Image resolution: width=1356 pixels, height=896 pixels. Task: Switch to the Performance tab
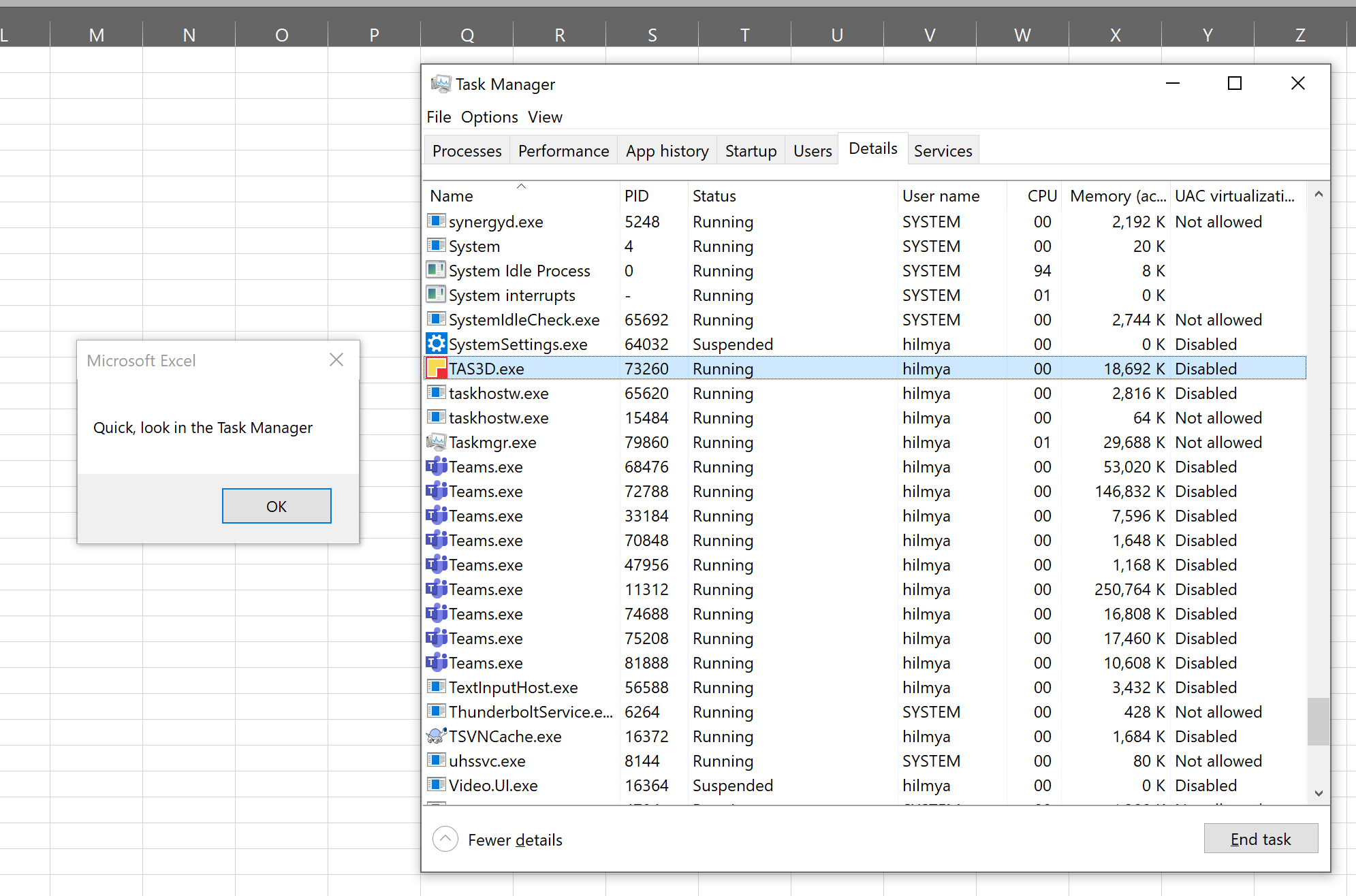click(563, 150)
